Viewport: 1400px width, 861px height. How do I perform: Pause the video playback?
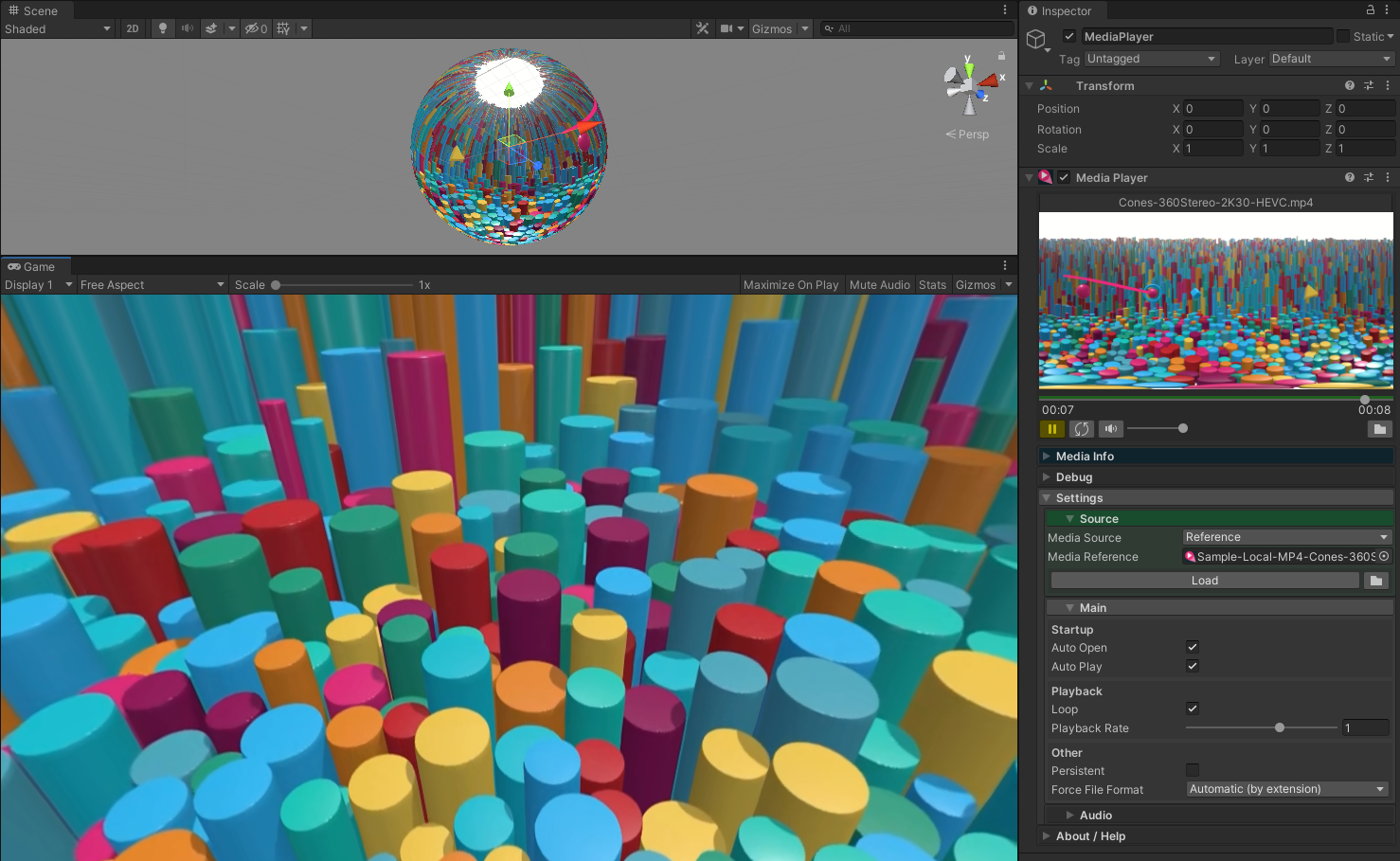point(1052,429)
